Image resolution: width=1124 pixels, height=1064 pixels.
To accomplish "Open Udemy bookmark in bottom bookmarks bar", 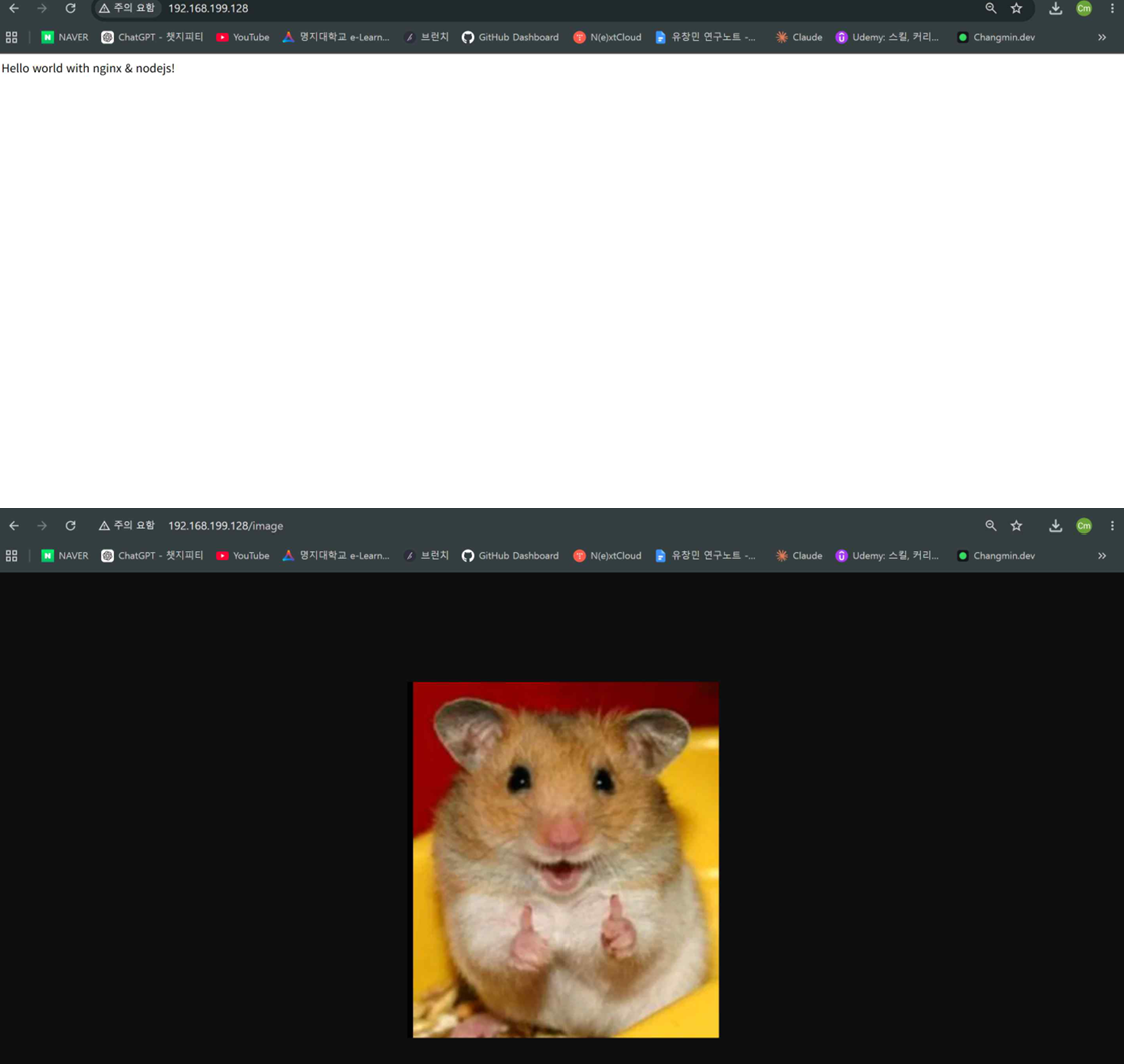I will (x=887, y=556).
